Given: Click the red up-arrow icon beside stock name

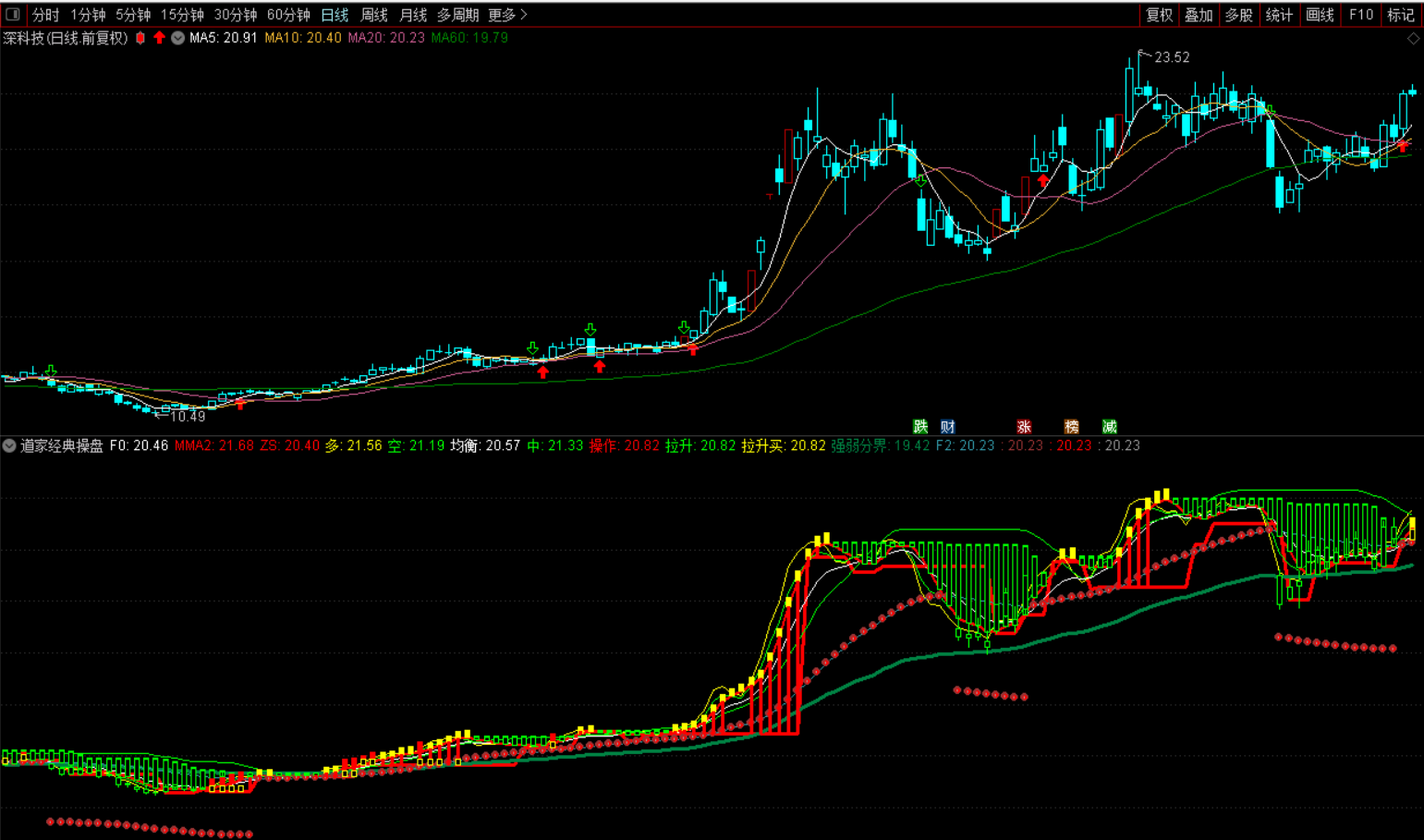Looking at the screenshot, I should [x=159, y=38].
